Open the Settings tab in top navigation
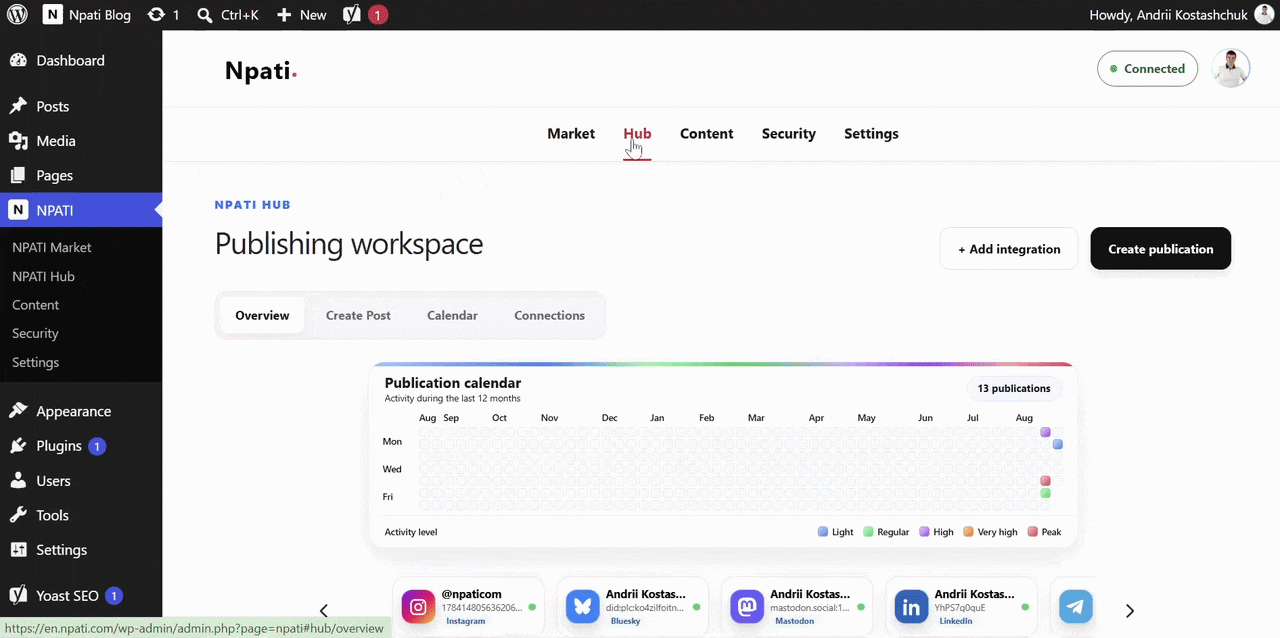The height and width of the screenshot is (638, 1280). [x=871, y=134]
